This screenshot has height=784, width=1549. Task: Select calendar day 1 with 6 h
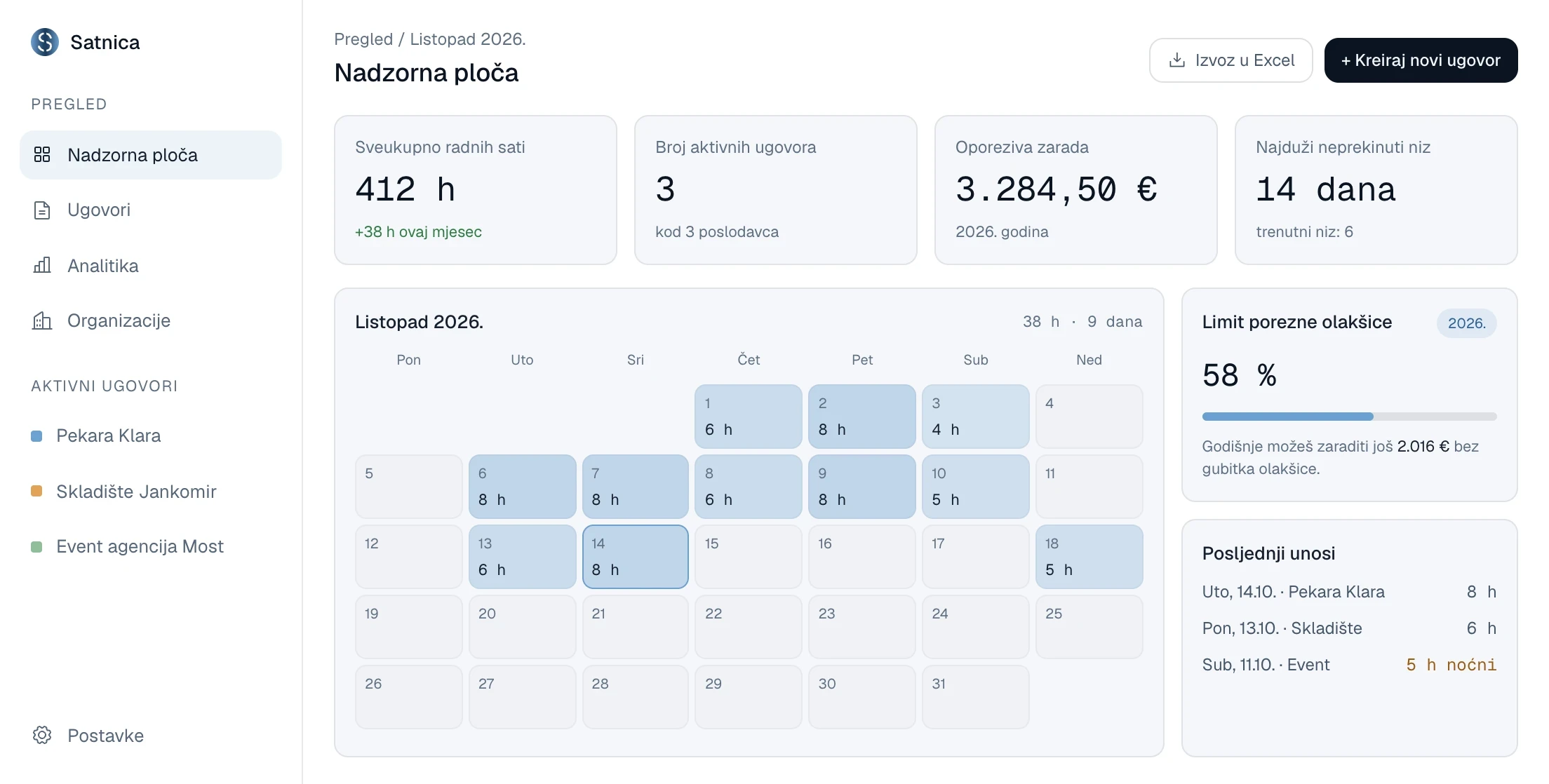[x=749, y=417]
